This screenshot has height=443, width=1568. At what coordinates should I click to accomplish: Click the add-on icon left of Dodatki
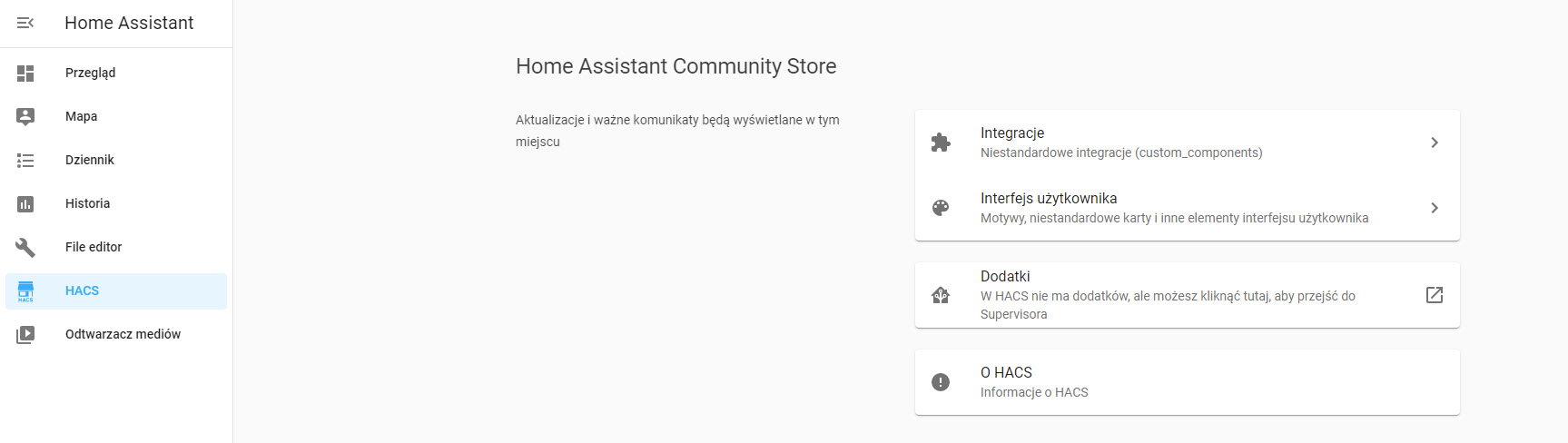pyautogui.click(x=941, y=295)
